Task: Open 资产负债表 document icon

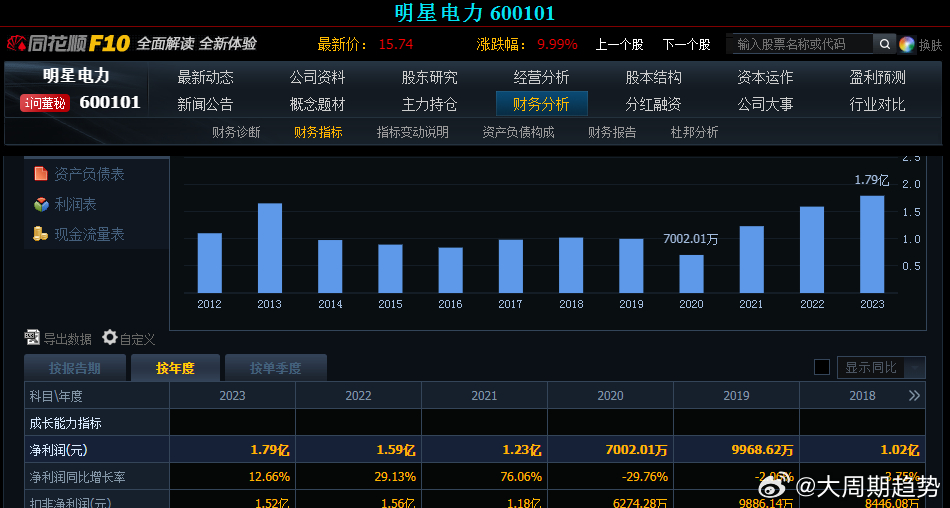Action: click(41, 174)
